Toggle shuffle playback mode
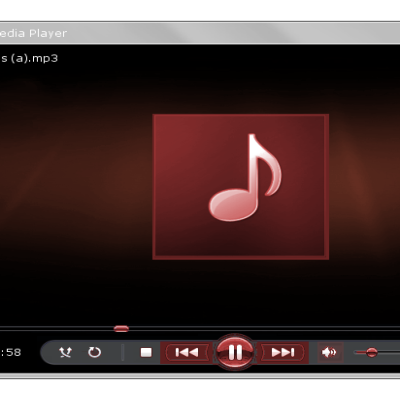The image size is (400, 400). (65, 352)
